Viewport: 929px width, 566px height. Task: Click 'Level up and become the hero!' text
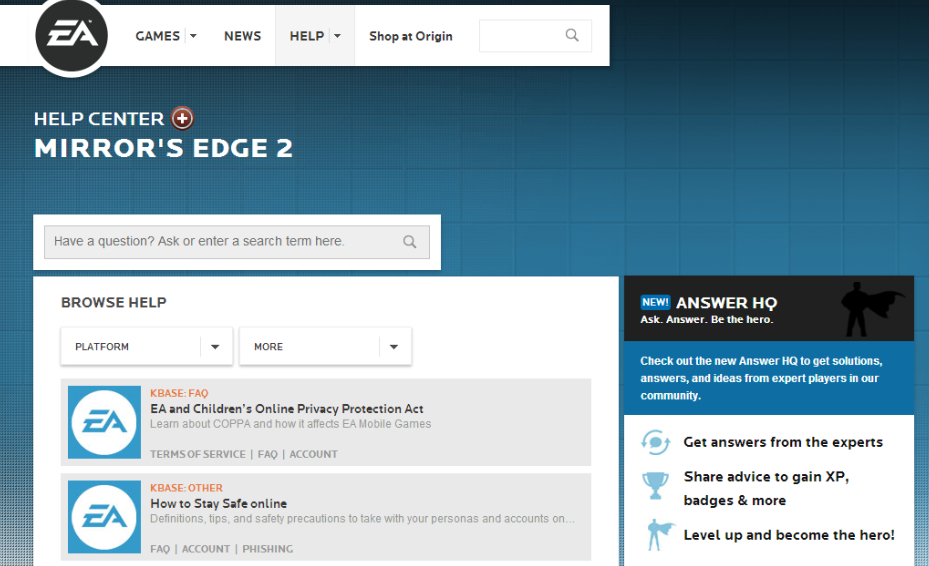[x=789, y=535]
